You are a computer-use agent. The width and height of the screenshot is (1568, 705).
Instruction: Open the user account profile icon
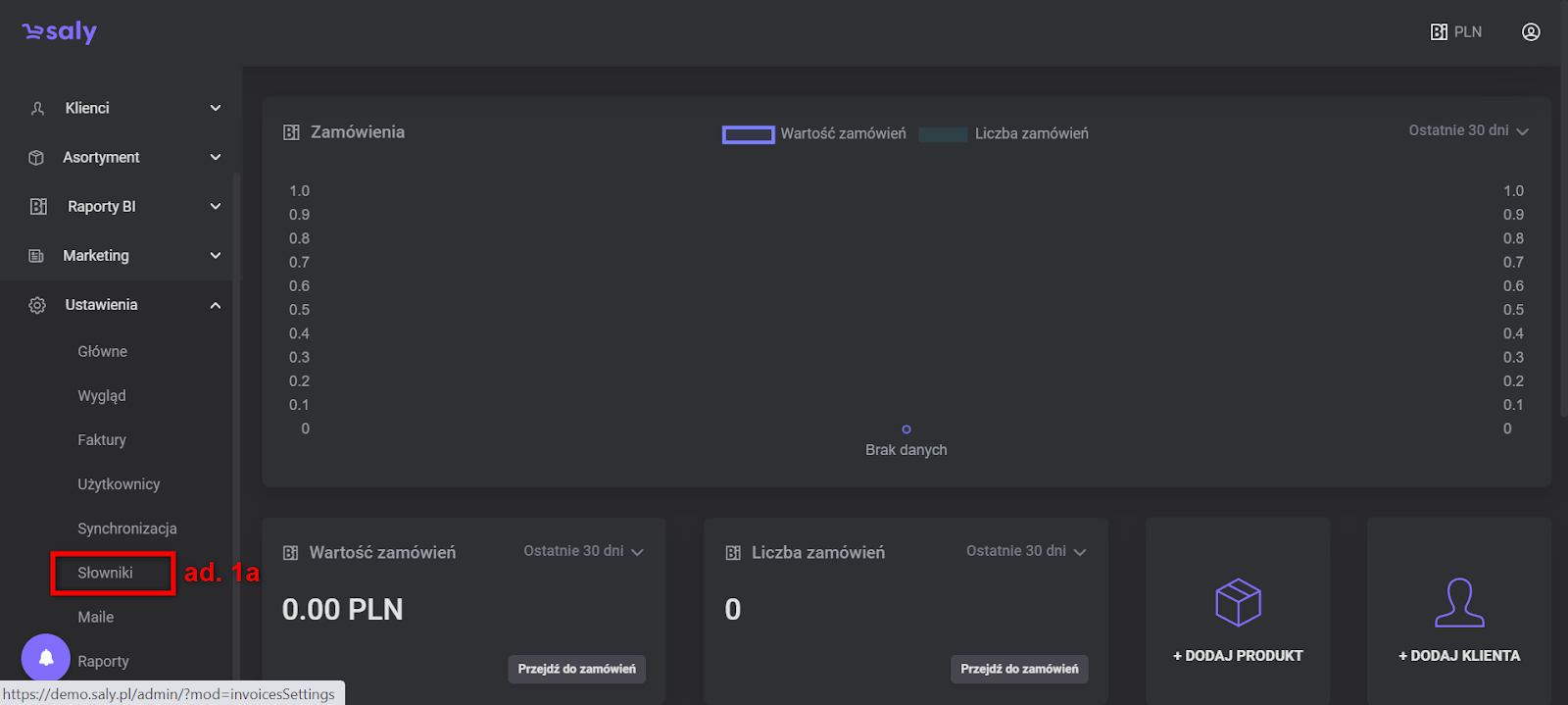pos(1531,32)
